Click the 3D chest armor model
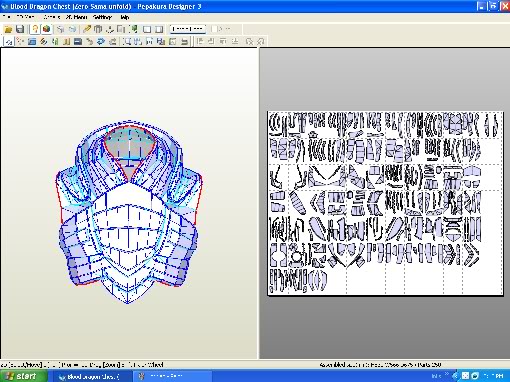Screen dimensions: 510x382 click(128, 212)
